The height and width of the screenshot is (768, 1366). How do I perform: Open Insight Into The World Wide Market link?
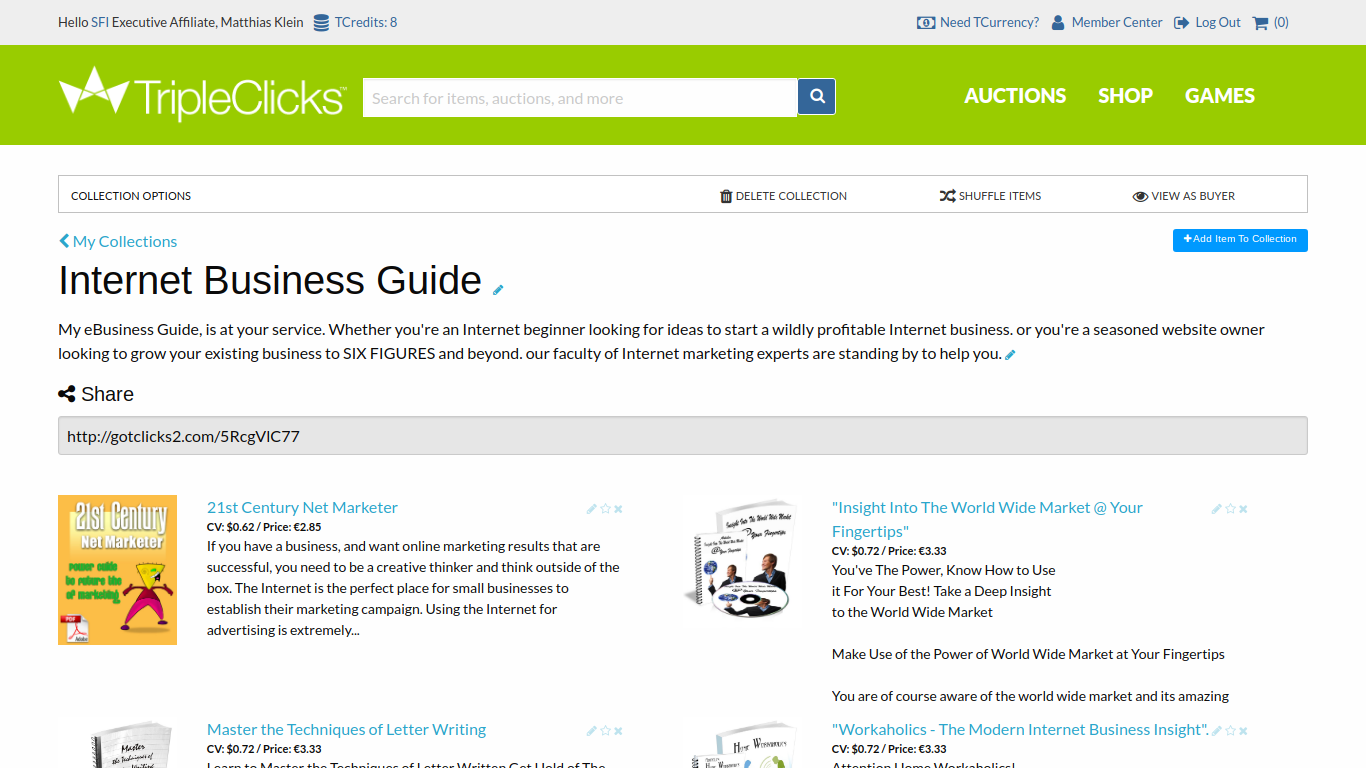pos(987,519)
